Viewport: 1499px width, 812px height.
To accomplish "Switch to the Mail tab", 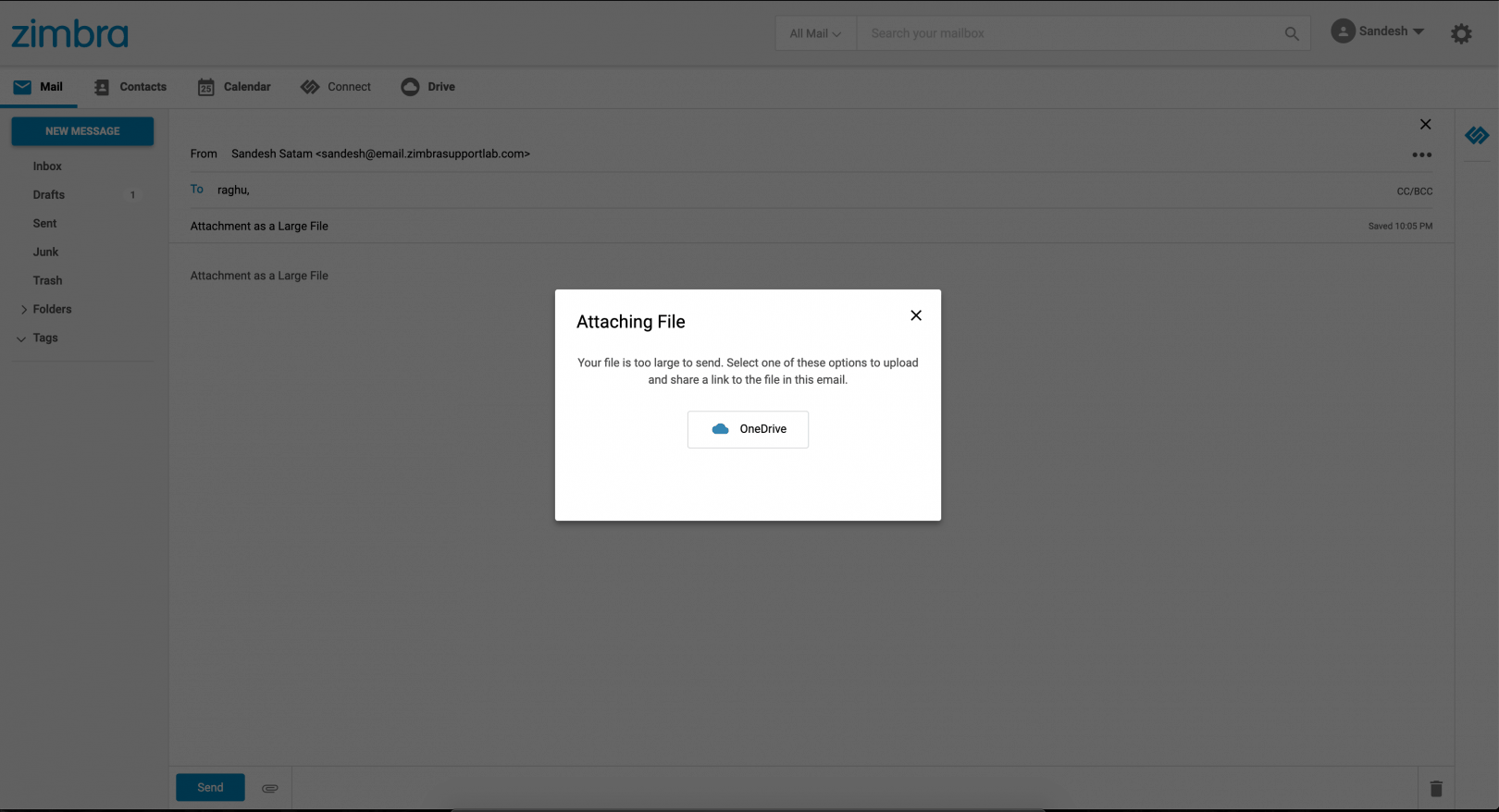I will [38, 87].
